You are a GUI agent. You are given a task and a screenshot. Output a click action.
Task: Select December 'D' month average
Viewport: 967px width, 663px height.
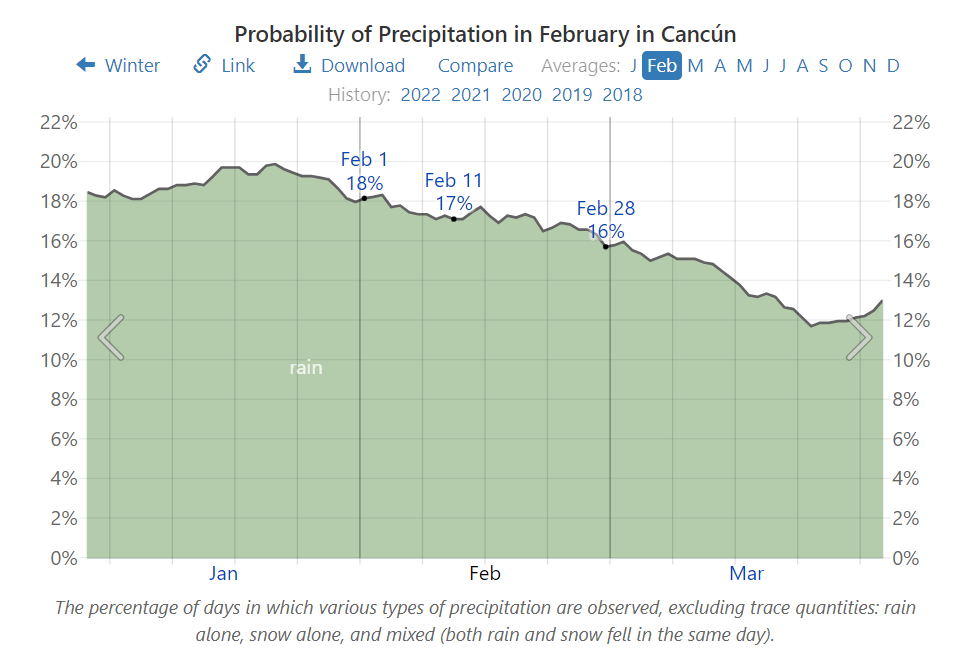891,65
